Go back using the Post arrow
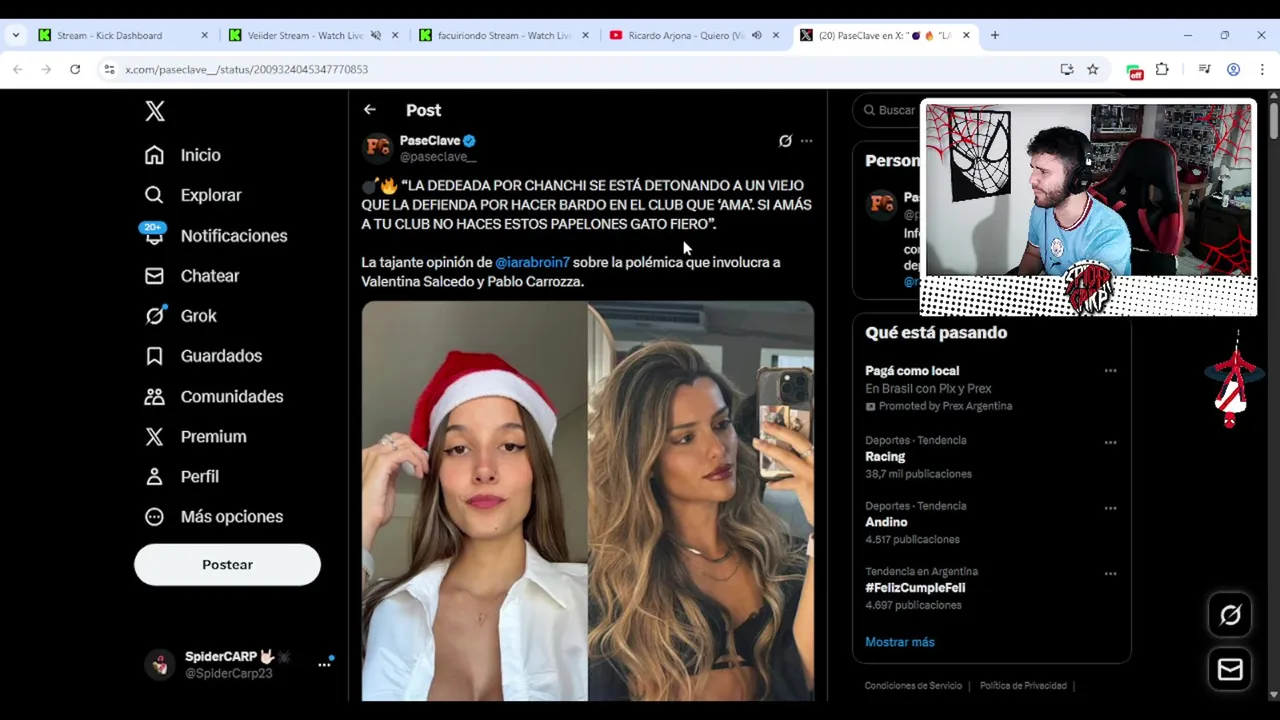The image size is (1280, 720). coord(370,110)
